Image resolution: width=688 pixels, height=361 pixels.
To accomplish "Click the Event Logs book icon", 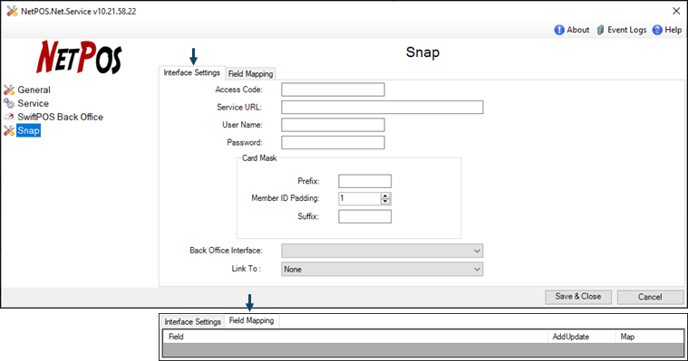I will tap(600, 30).
